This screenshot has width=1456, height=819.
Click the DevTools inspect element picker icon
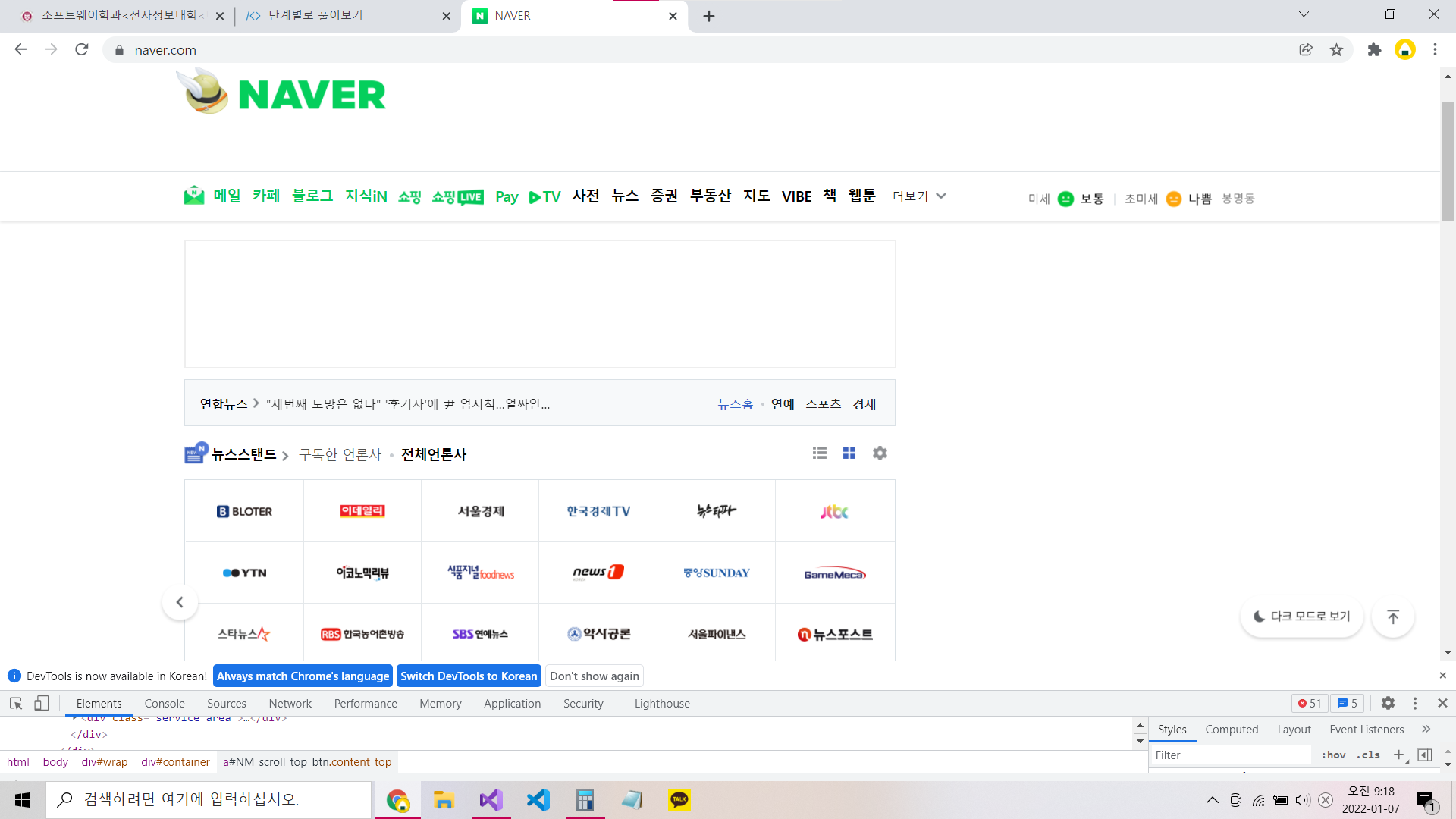pos(16,703)
